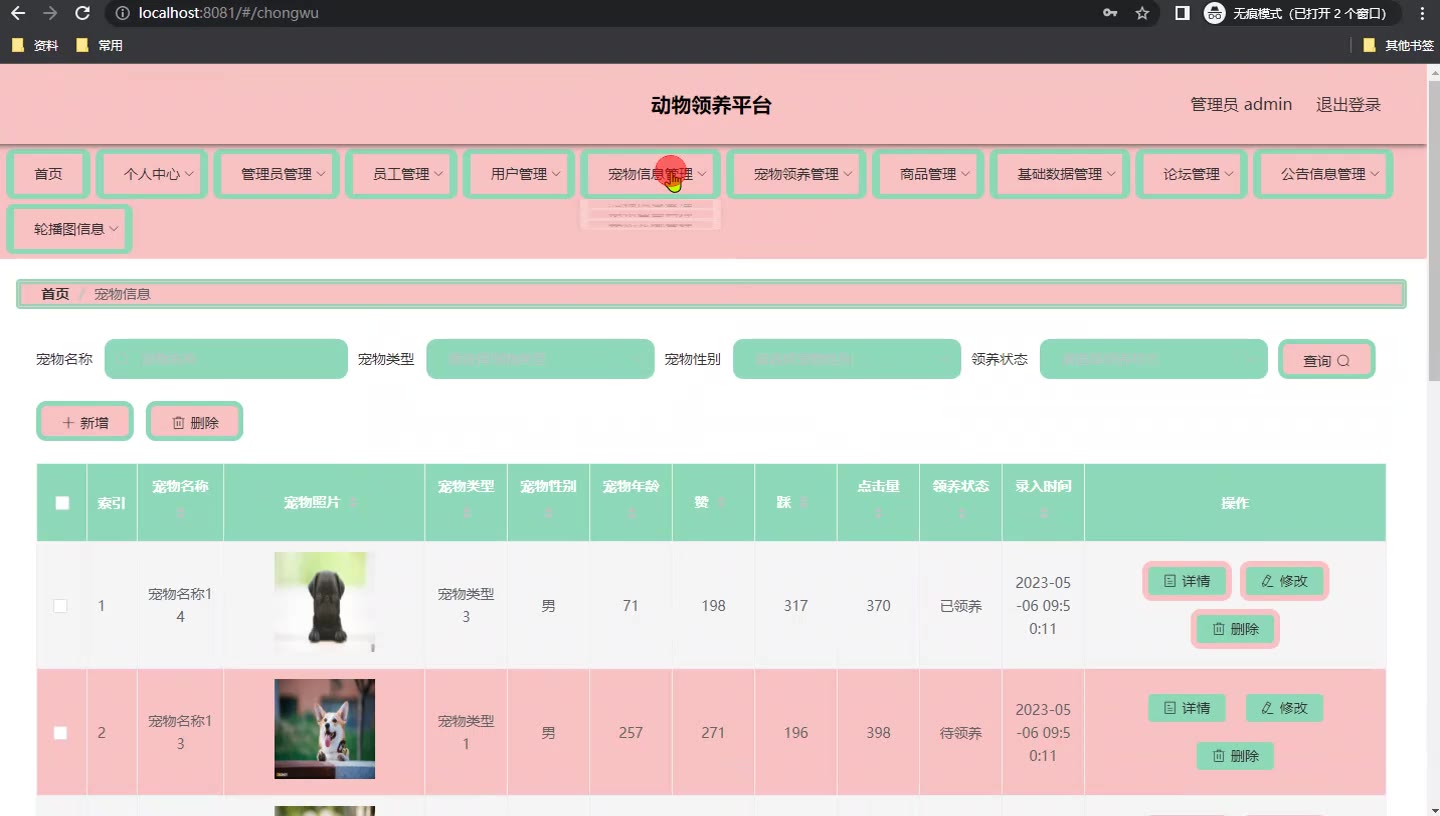Open the 资料 bookmark folder
1440x816 pixels.
pyautogui.click(x=35, y=45)
